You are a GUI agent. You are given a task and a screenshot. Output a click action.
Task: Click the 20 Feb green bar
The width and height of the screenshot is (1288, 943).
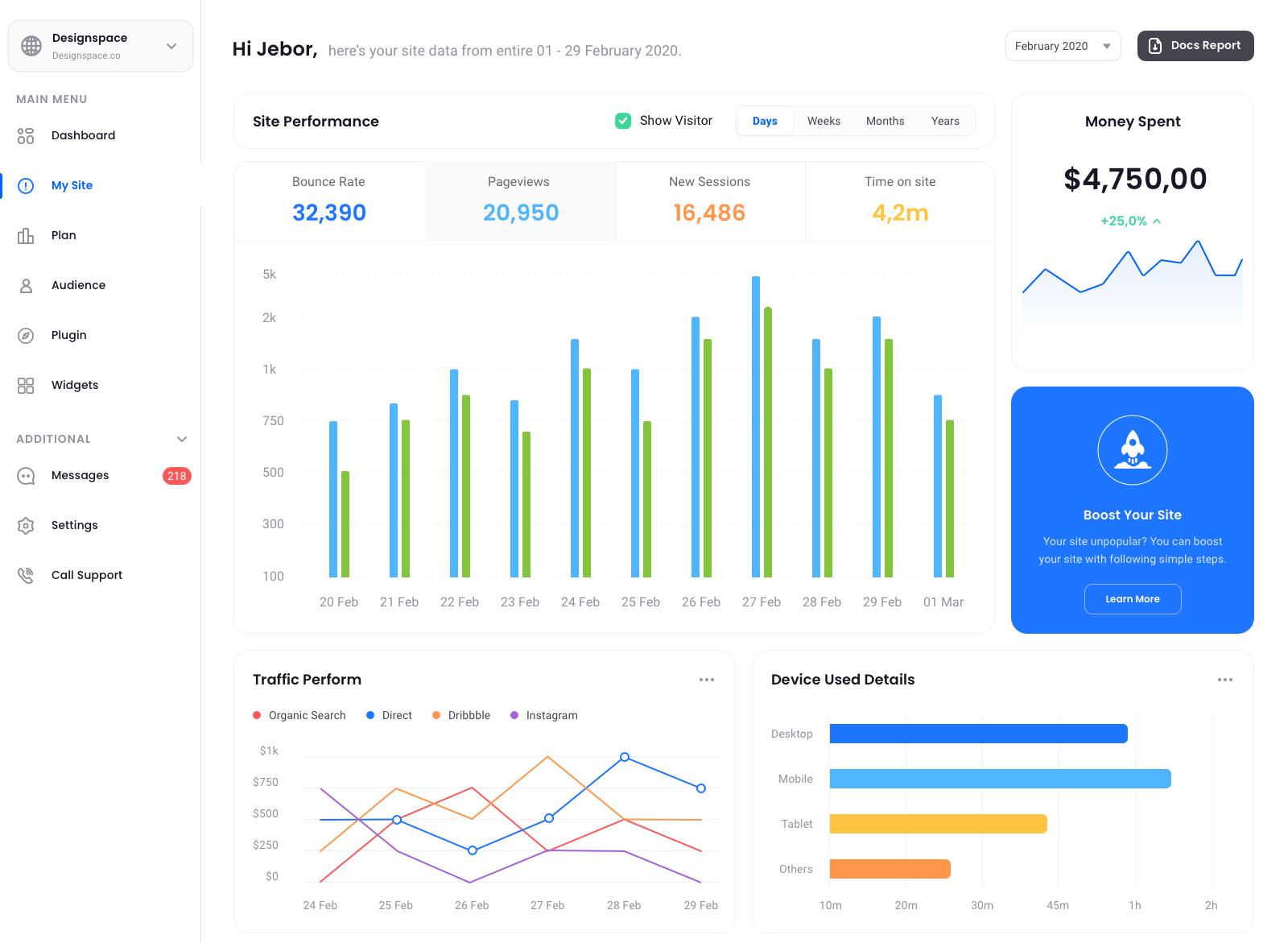(x=345, y=524)
